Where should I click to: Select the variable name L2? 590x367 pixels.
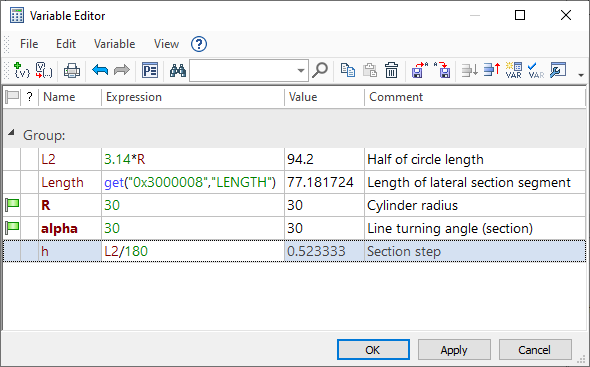pos(48,160)
